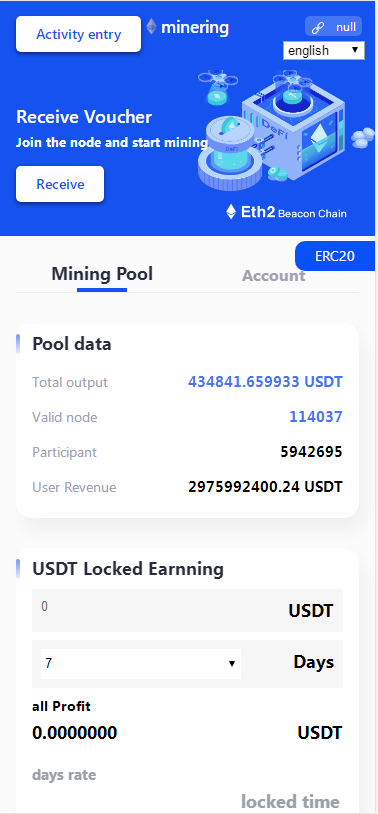The width and height of the screenshot is (378, 814).
Task: Focus the USDT amount input field
Action: (187, 610)
